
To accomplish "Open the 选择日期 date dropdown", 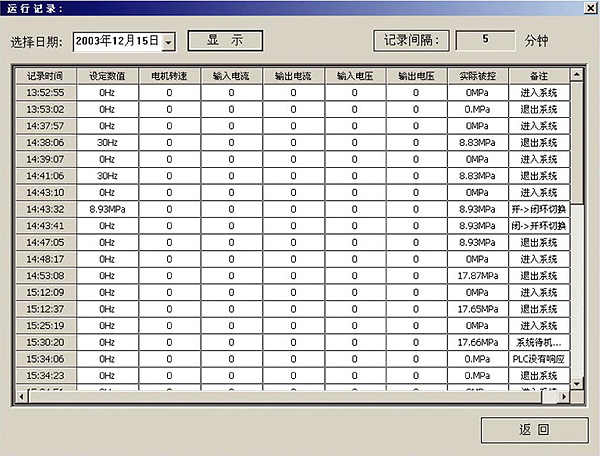I will (x=168, y=42).
